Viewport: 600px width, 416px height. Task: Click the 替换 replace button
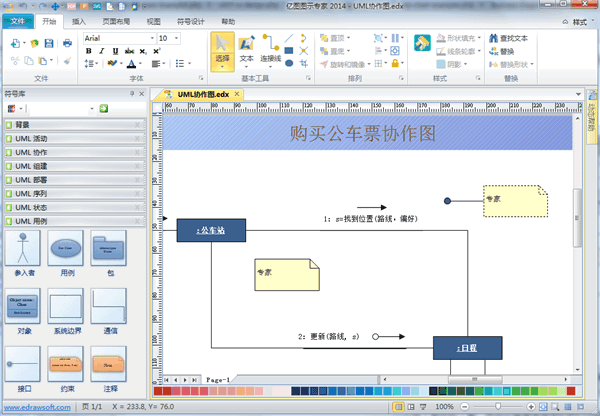click(502, 51)
